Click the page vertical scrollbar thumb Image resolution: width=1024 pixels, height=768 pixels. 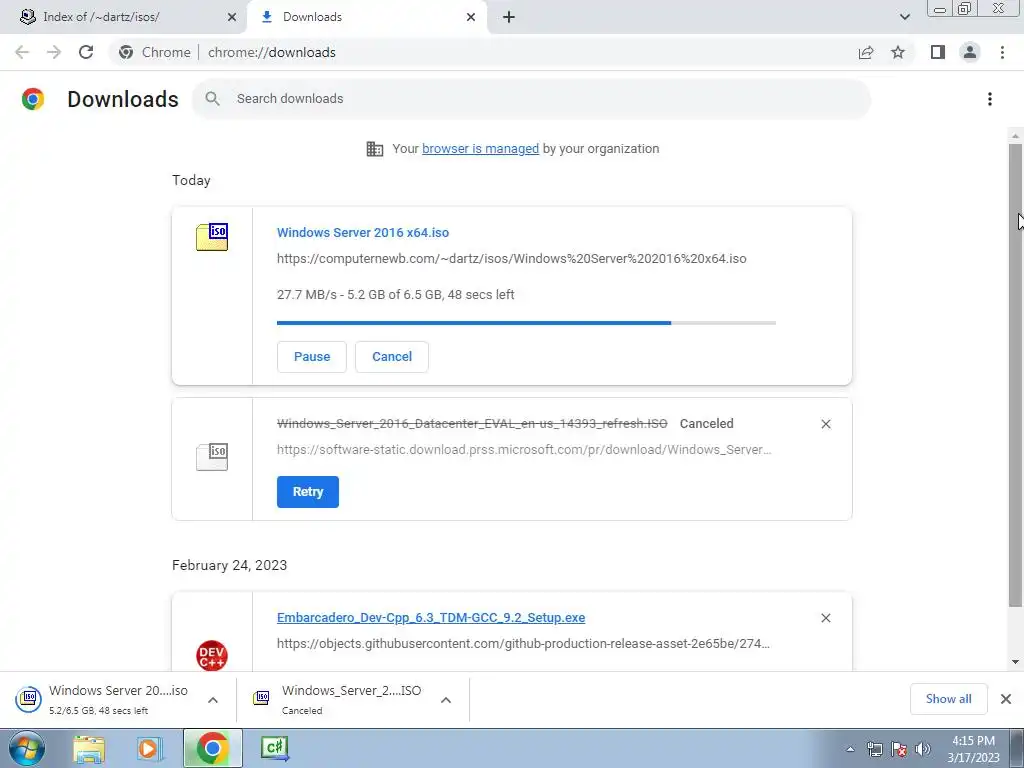tap(1015, 376)
